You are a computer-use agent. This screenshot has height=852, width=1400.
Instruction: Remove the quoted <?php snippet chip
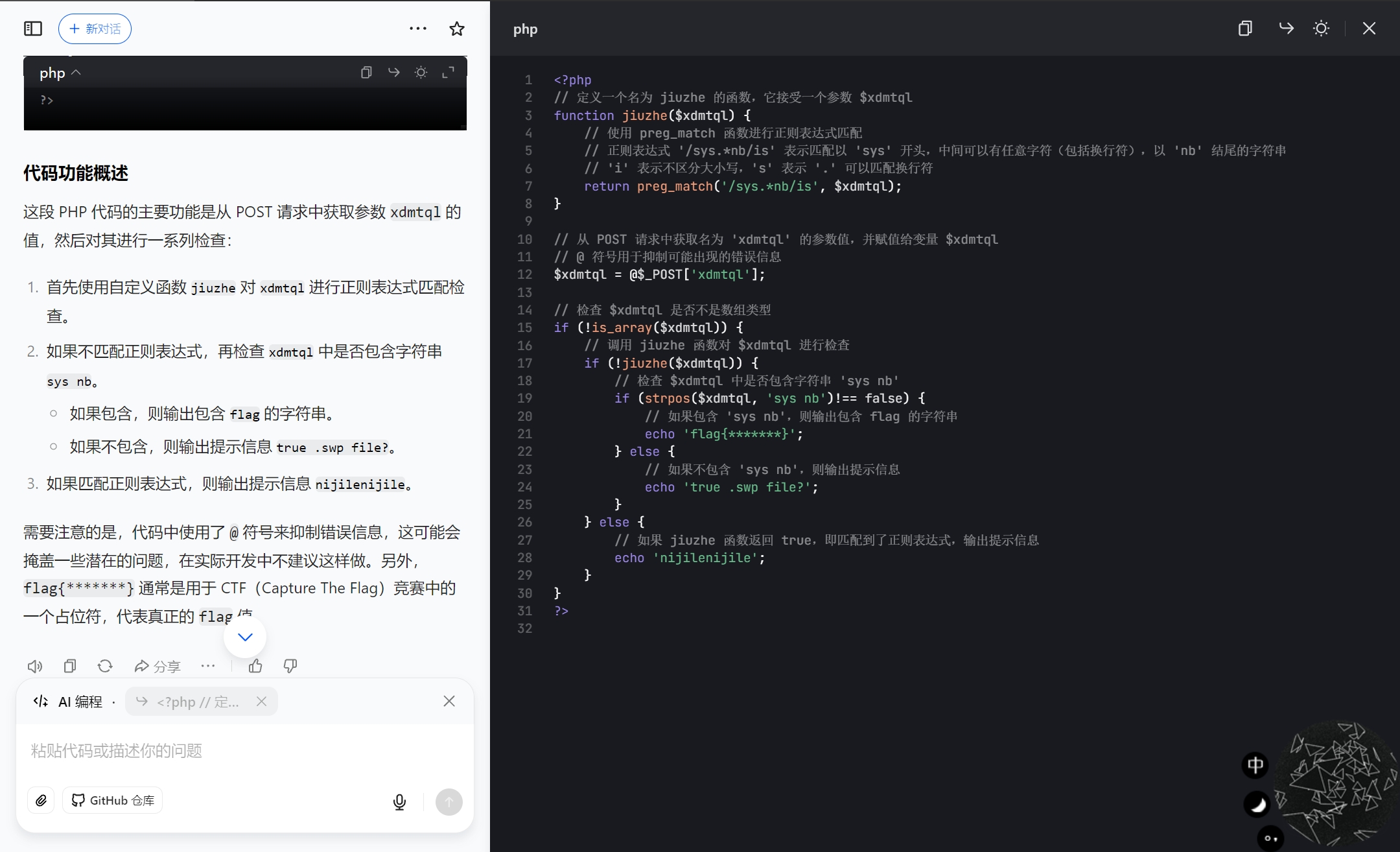pyautogui.click(x=261, y=702)
